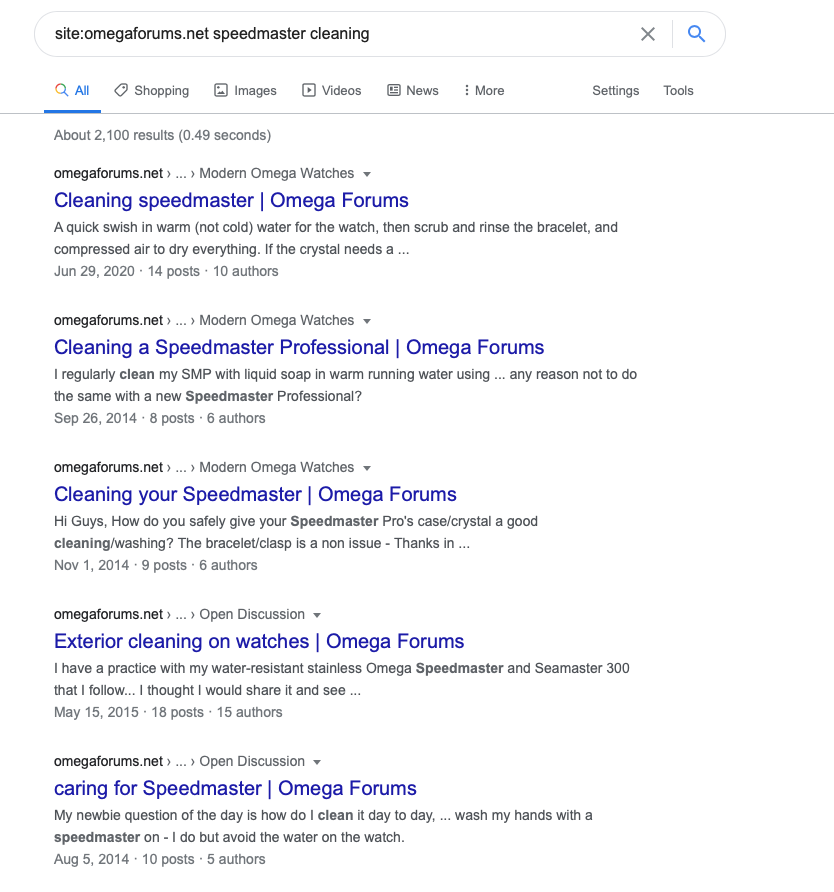This screenshot has height=892, width=834.
Task: Click inside the search input field
Action: pos(300,34)
